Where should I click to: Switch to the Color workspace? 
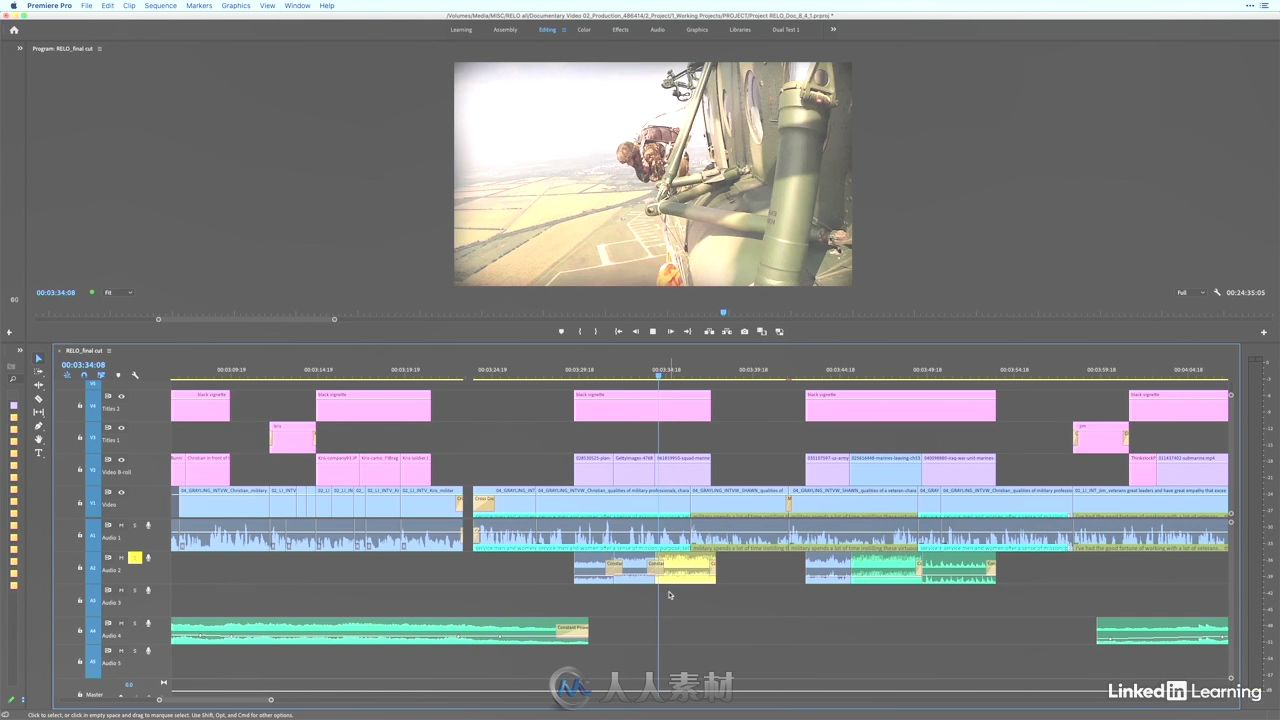[584, 30]
